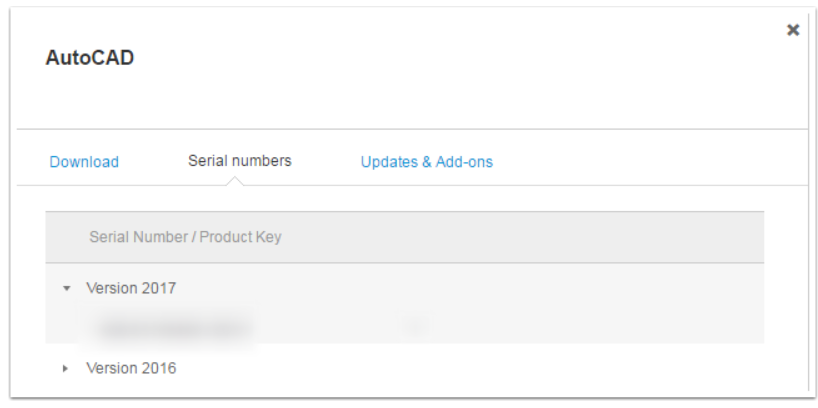Select the Serial numbers tab
Image resolution: width=818 pixels, height=408 pixels.
[240, 161]
